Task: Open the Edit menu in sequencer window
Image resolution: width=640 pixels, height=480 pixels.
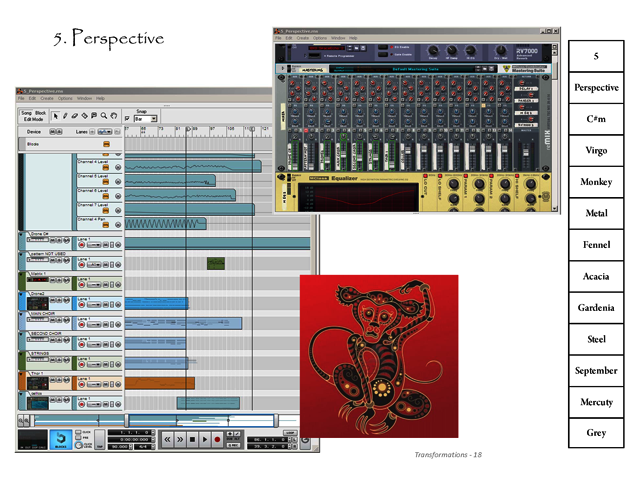Action: 32,98
